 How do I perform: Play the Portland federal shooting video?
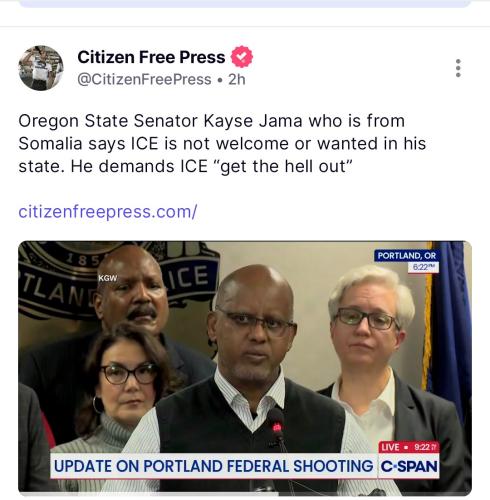coord(245,367)
